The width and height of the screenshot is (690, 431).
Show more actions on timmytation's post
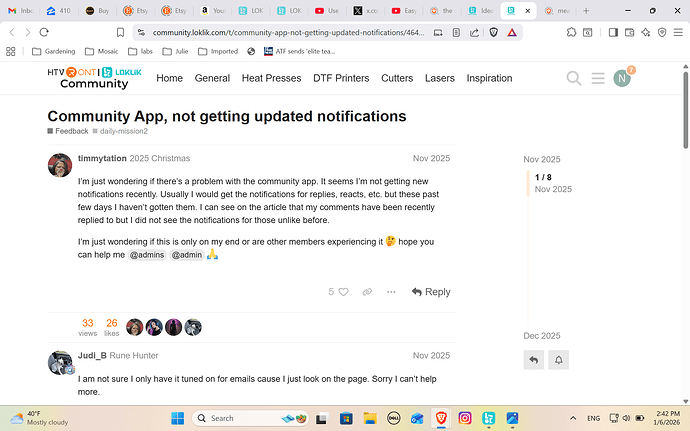(x=391, y=292)
